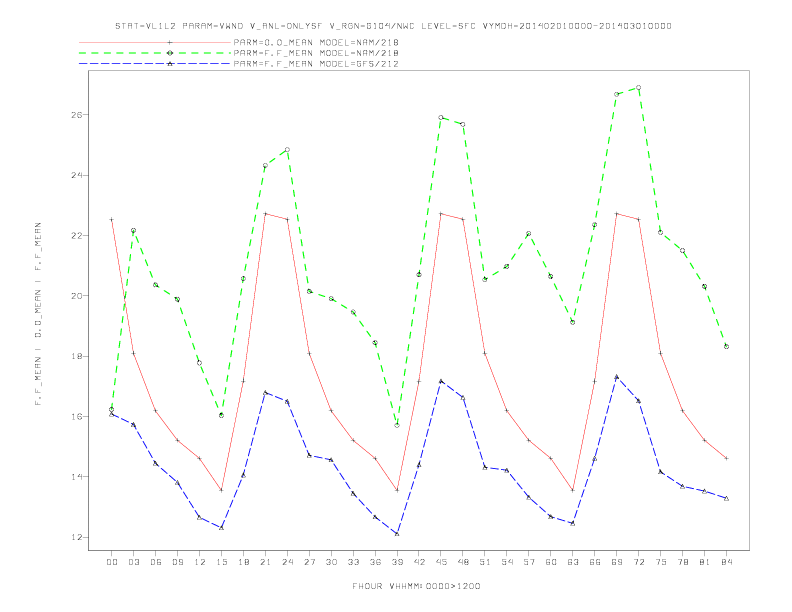Click y-axis tick label 22
The height and width of the screenshot is (612, 792).
coord(76,235)
